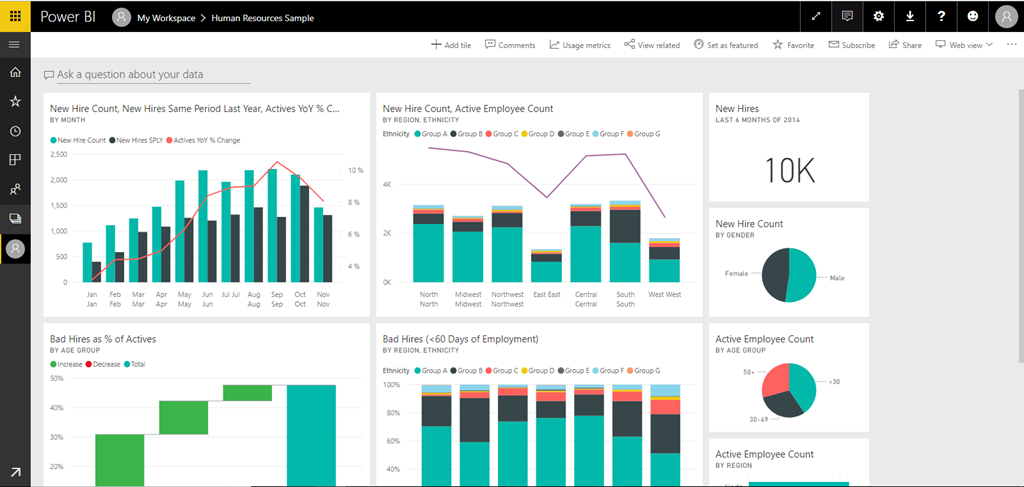Open Recent clock icon in sidebar
This screenshot has width=1024, height=487.
coord(15,131)
